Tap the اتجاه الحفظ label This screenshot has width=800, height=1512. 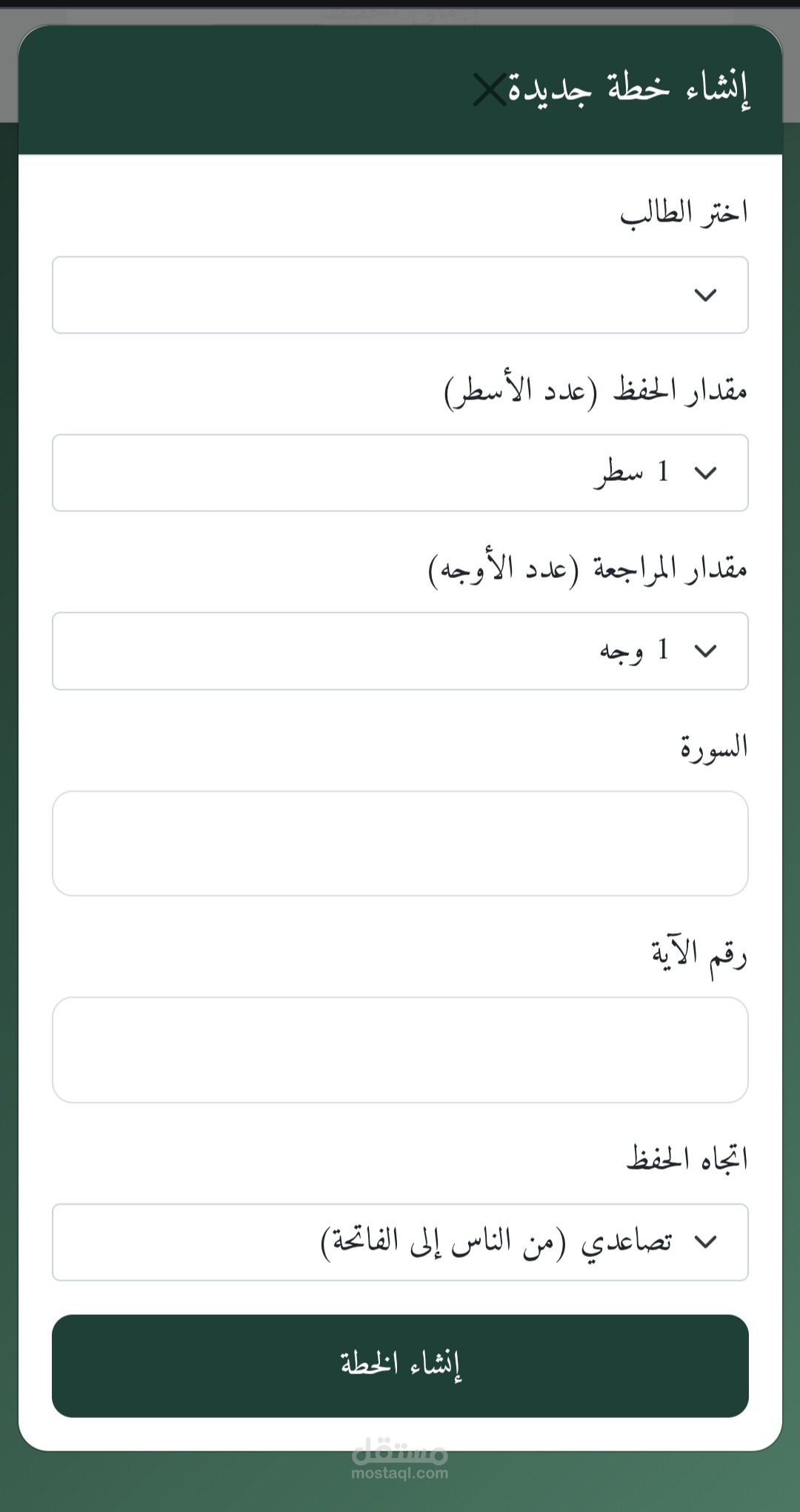687,1159
